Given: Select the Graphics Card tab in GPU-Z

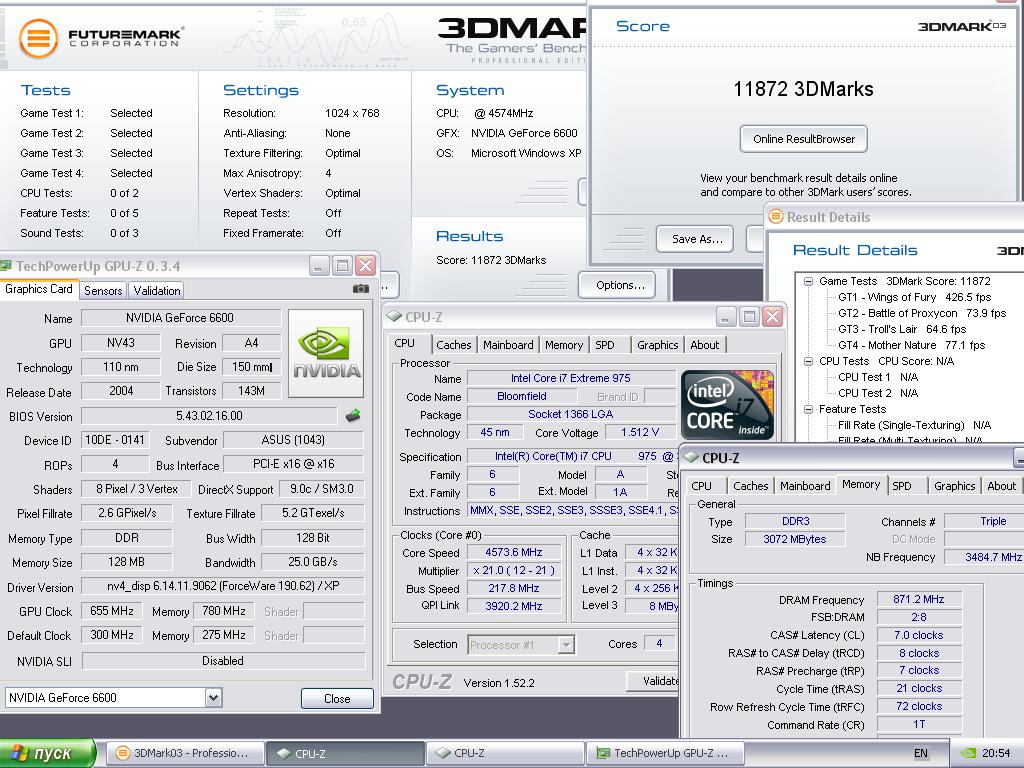Looking at the screenshot, I should pos(39,289).
